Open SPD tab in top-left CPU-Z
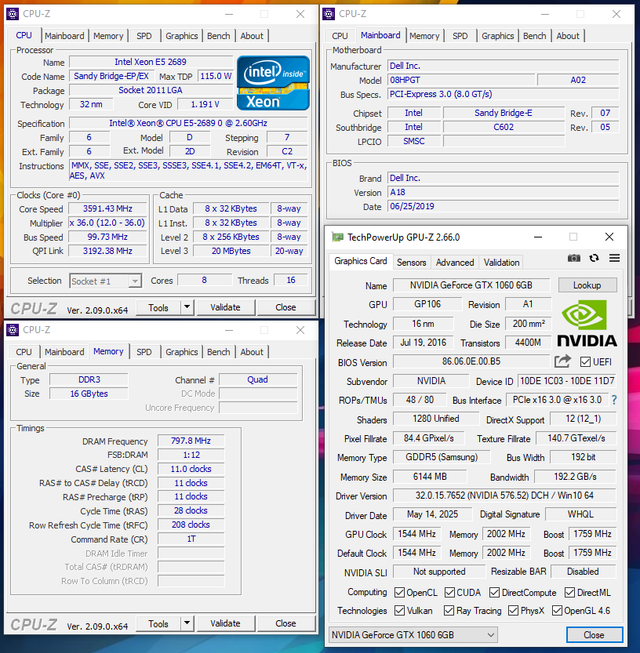The width and height of the screenshot is (640, 653). coord(144,36)
